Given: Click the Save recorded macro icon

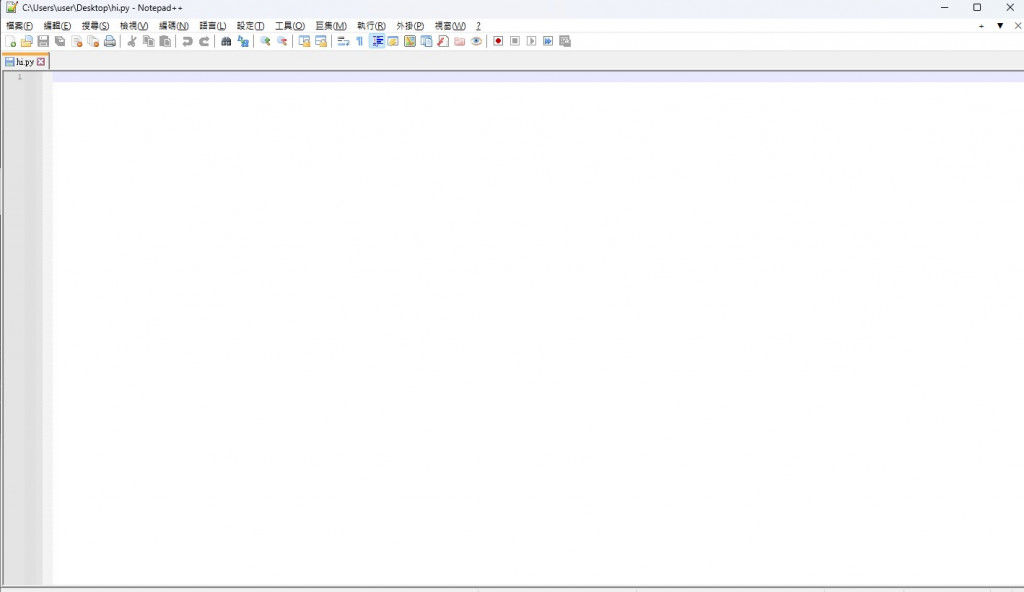Looking at the screenshot, I should click(x=565, y=41).
